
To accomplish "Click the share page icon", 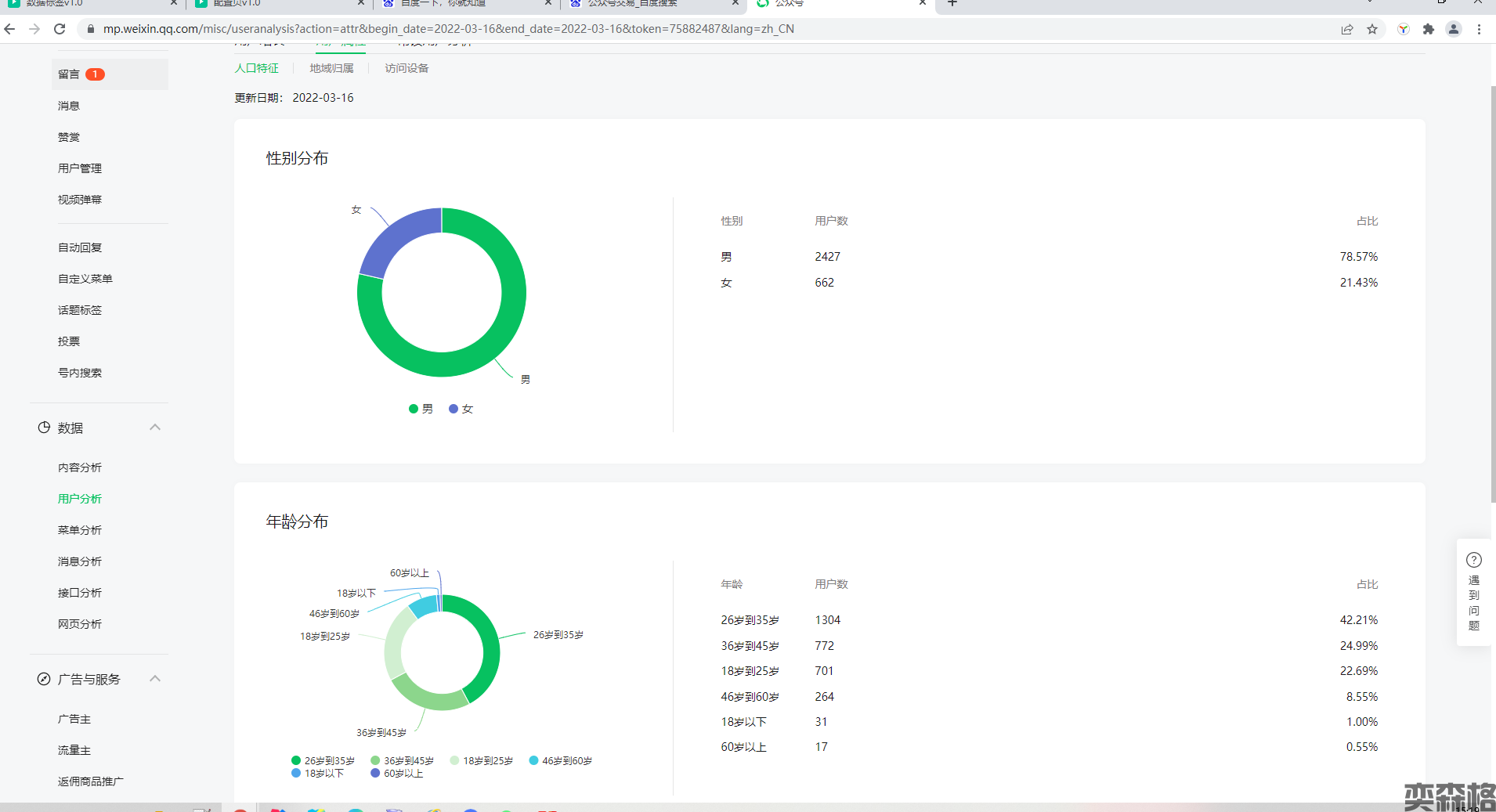I will pos(1347,29).
